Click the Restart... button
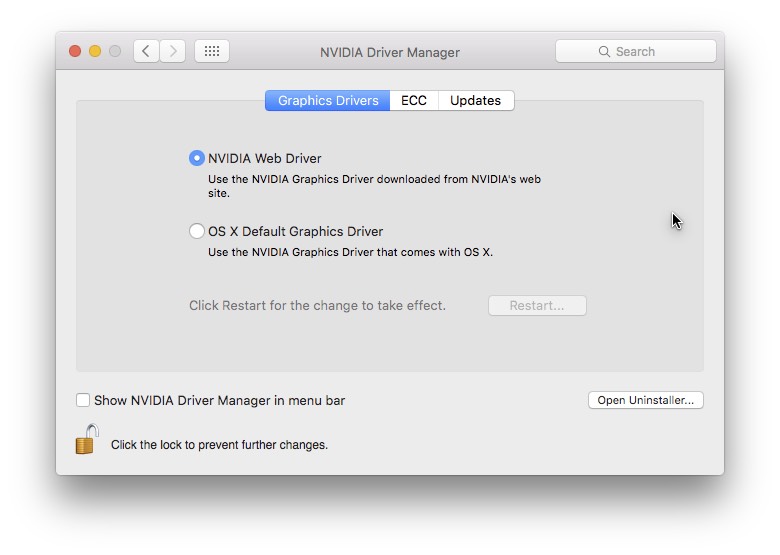 (x=537, y=305)
